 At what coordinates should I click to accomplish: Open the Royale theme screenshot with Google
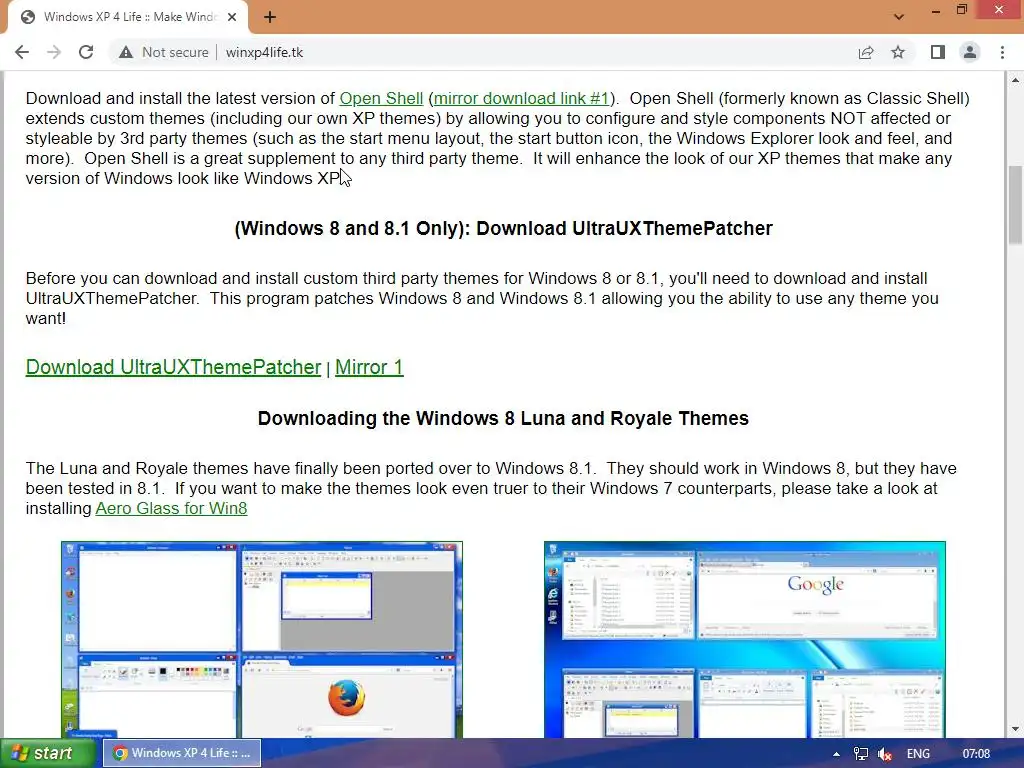point(744,639)
